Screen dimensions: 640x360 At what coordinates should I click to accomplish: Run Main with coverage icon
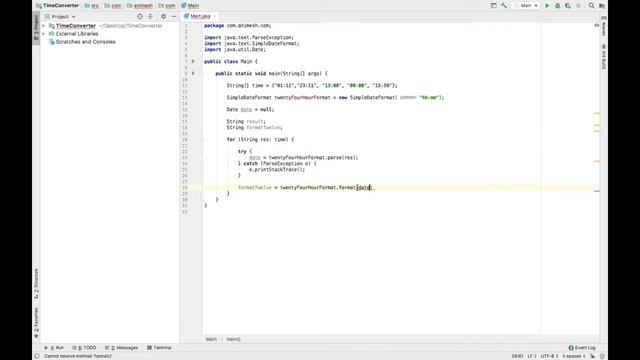[568, 6]
